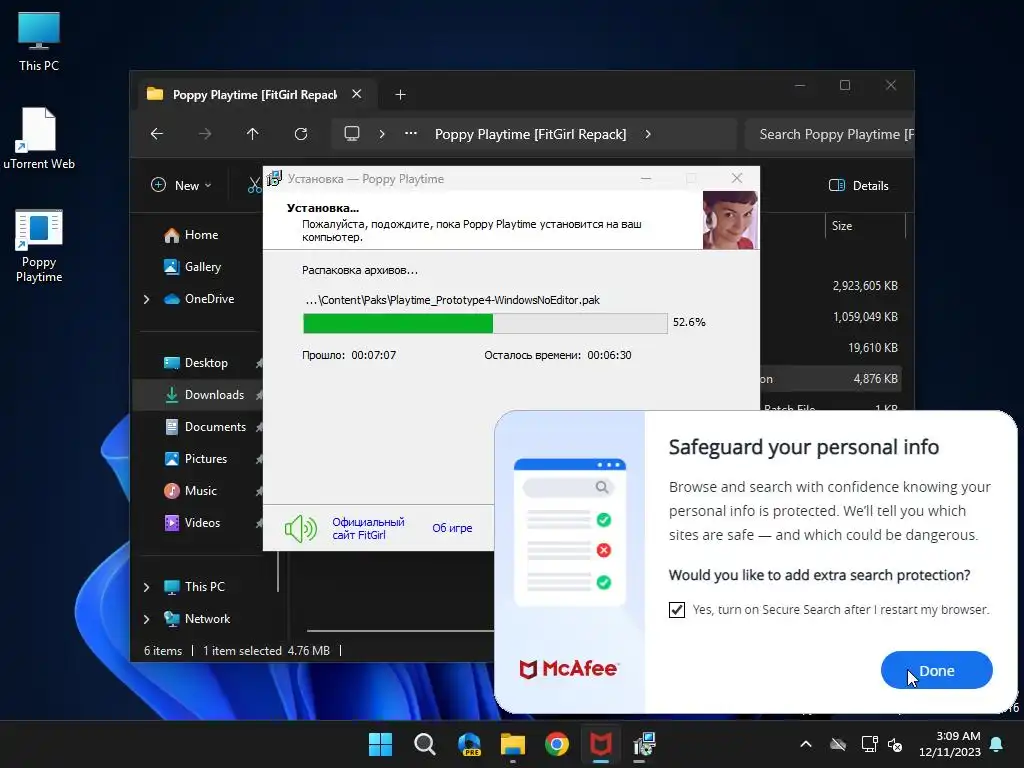The width and height of the screenshot is (1024, 768).
Task: Open uTorrent Web desktop shortcut
Action: pos(39,138)
